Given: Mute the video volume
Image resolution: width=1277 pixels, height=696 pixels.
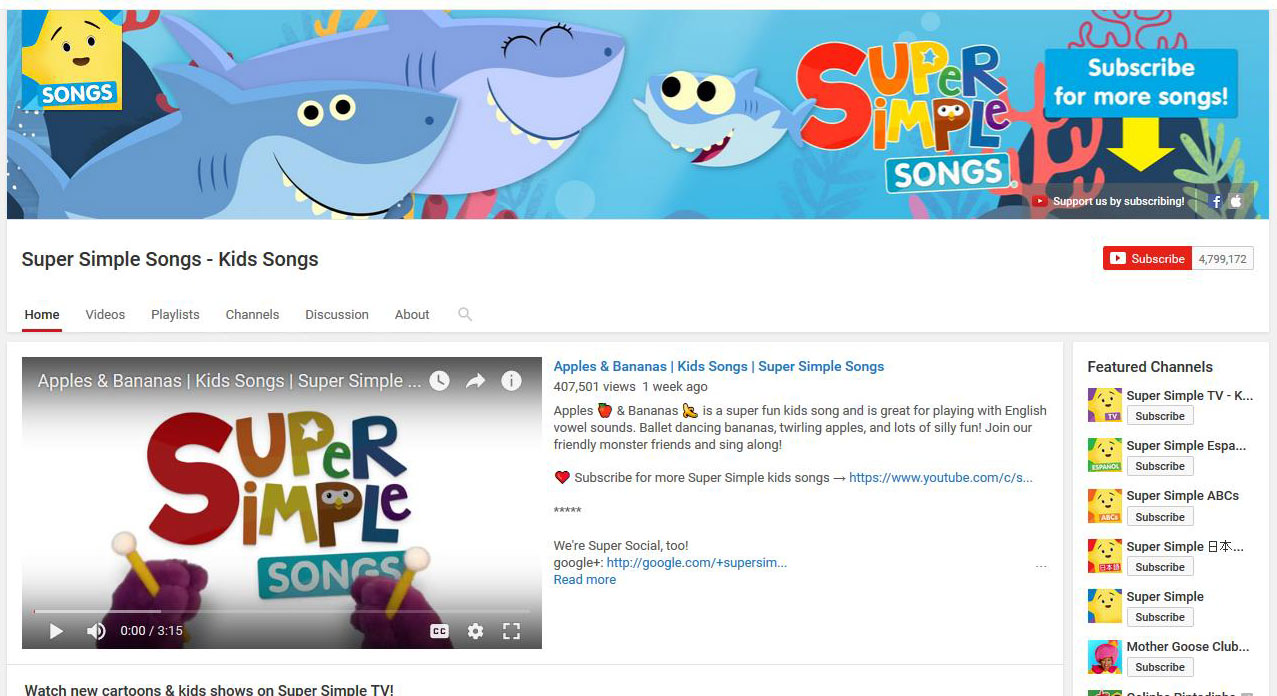Looking at the screenshot, I should [96, 631].
